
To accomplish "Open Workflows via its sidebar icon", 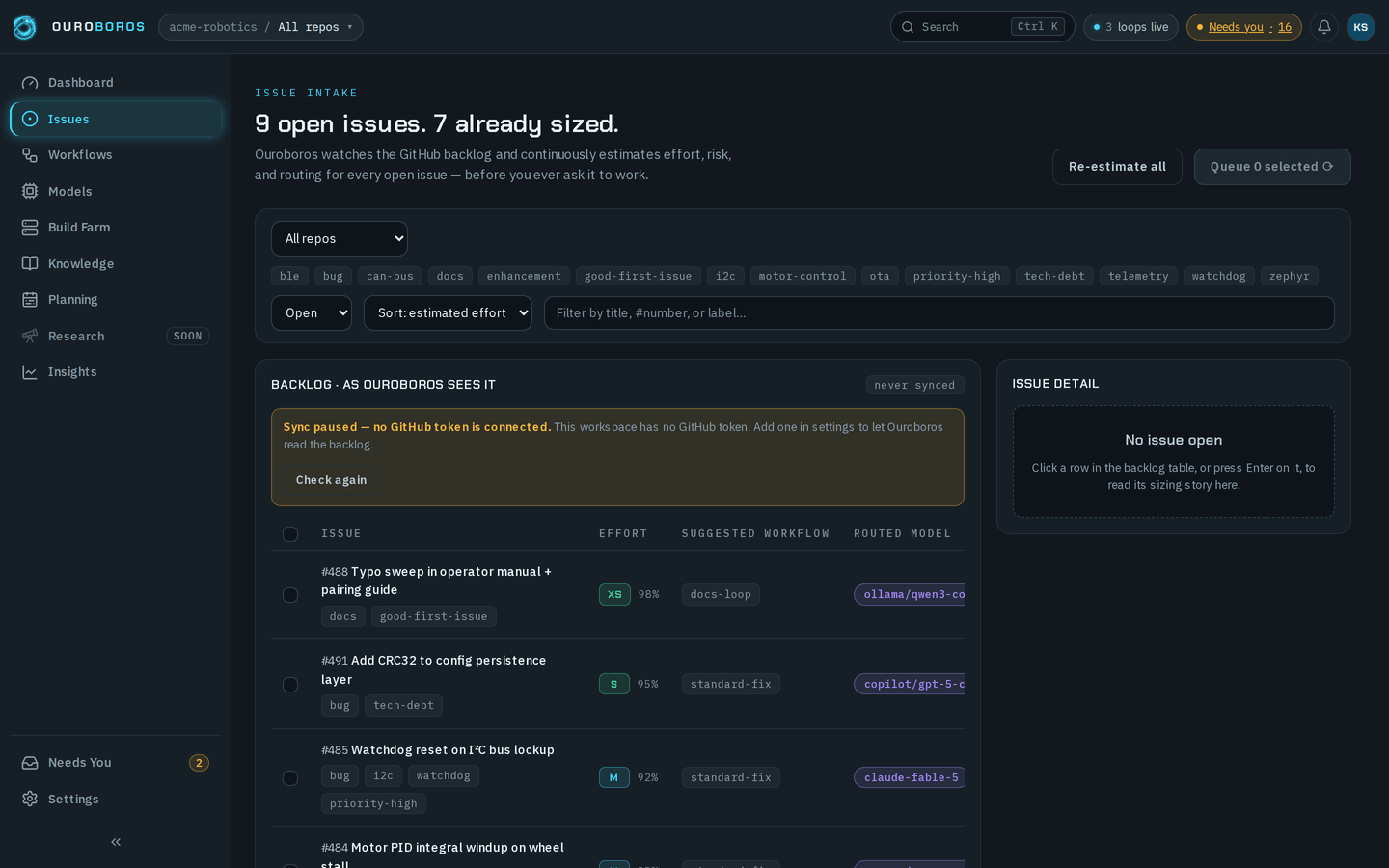I will [30, 155].
